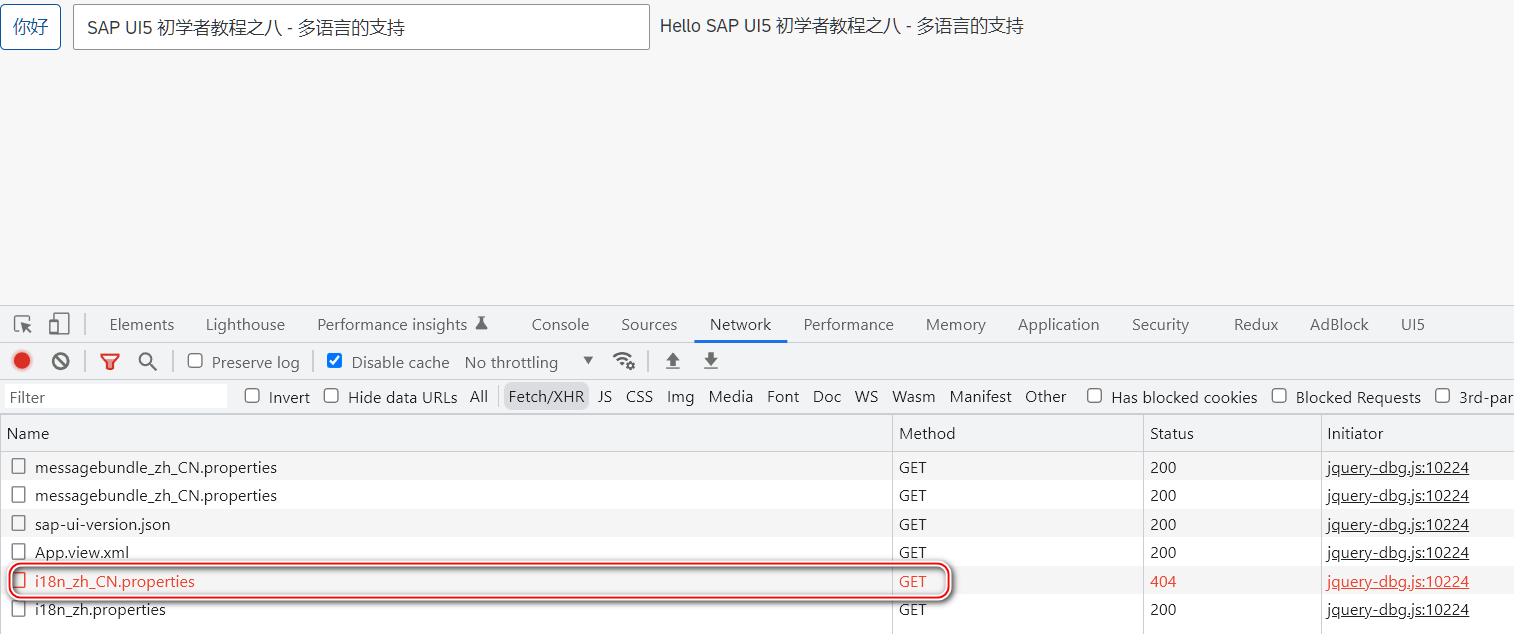
Task: Filter requests by Doc
Action: [827, 396]
